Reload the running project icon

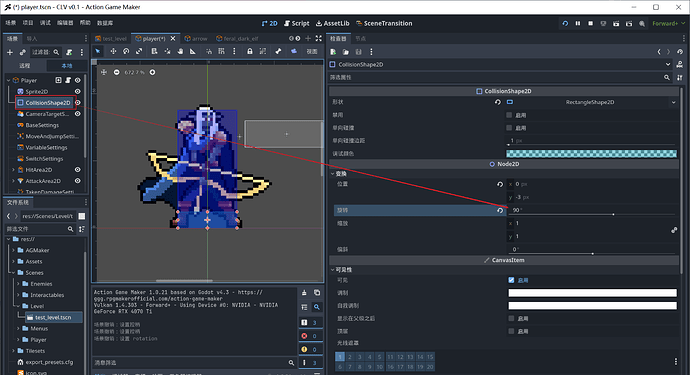tap(565, 23)
